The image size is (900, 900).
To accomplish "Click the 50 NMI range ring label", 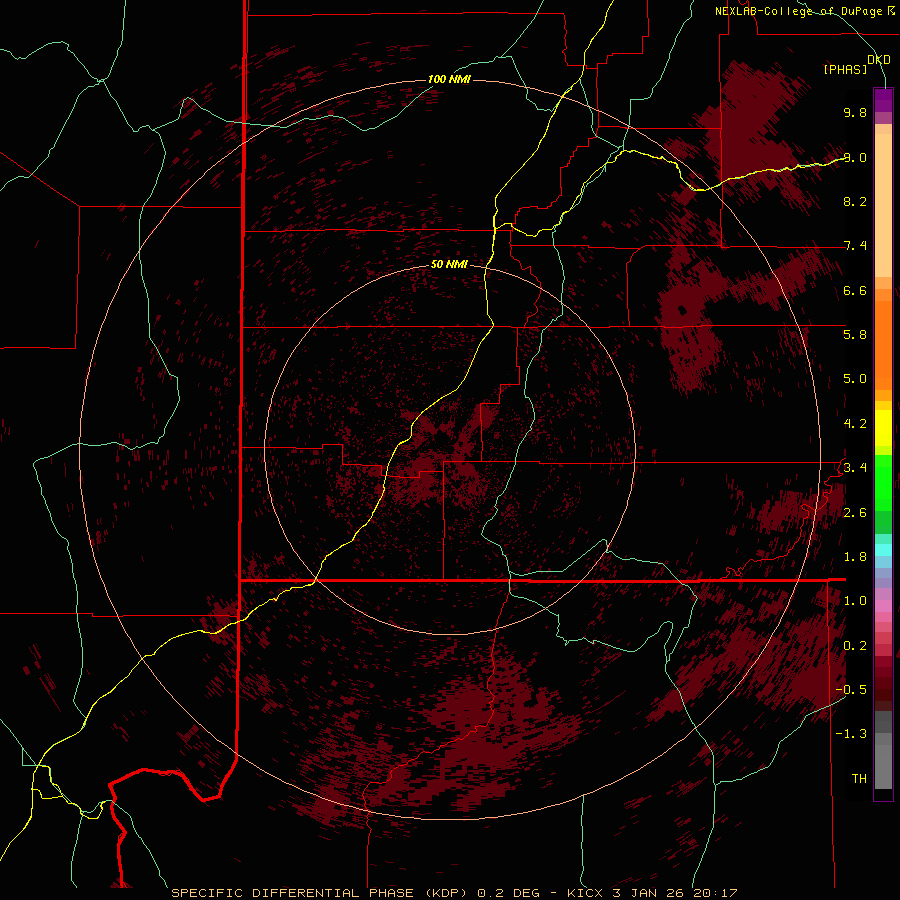I will point(449,264).
